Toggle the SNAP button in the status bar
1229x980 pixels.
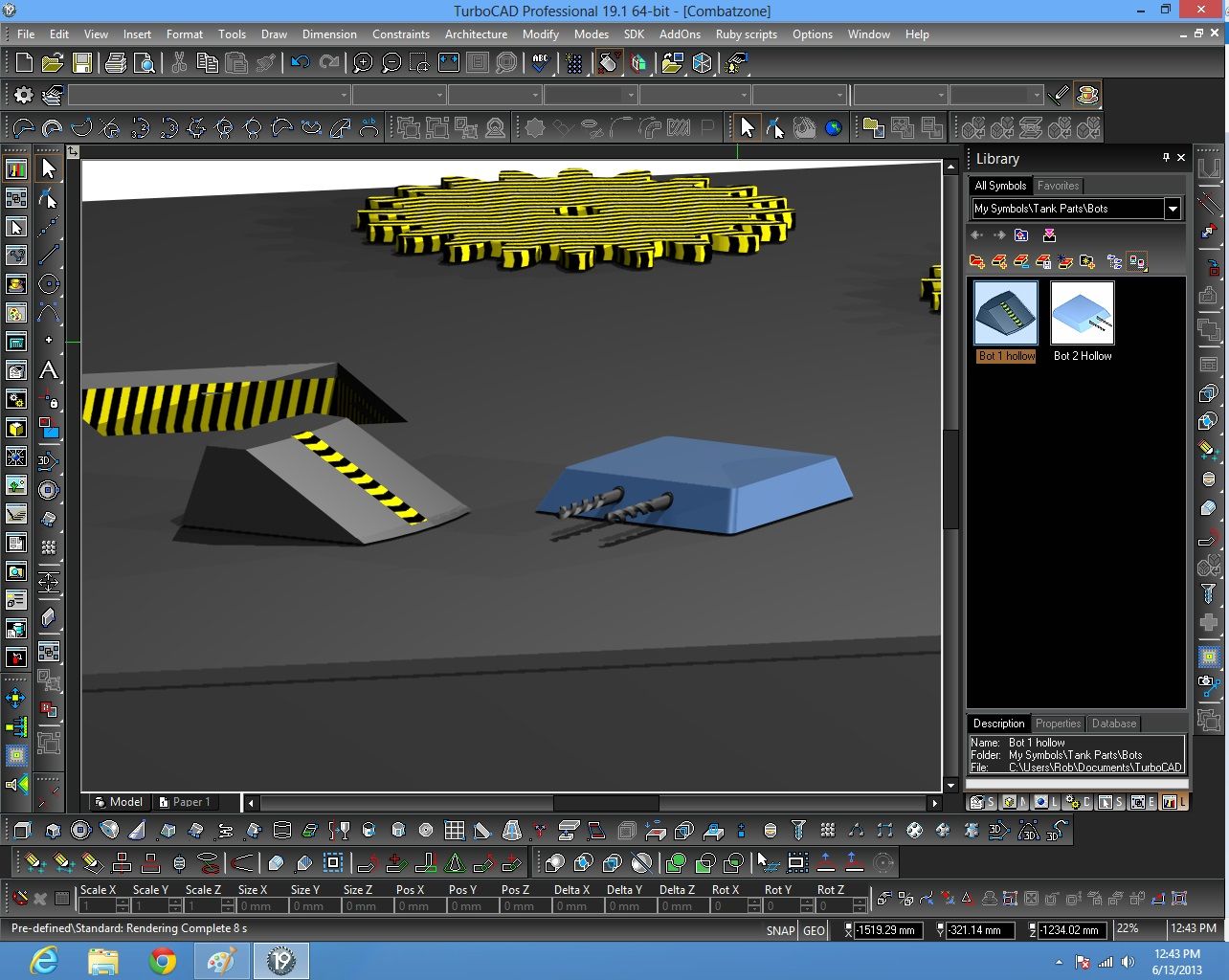[x=779, y=930]
